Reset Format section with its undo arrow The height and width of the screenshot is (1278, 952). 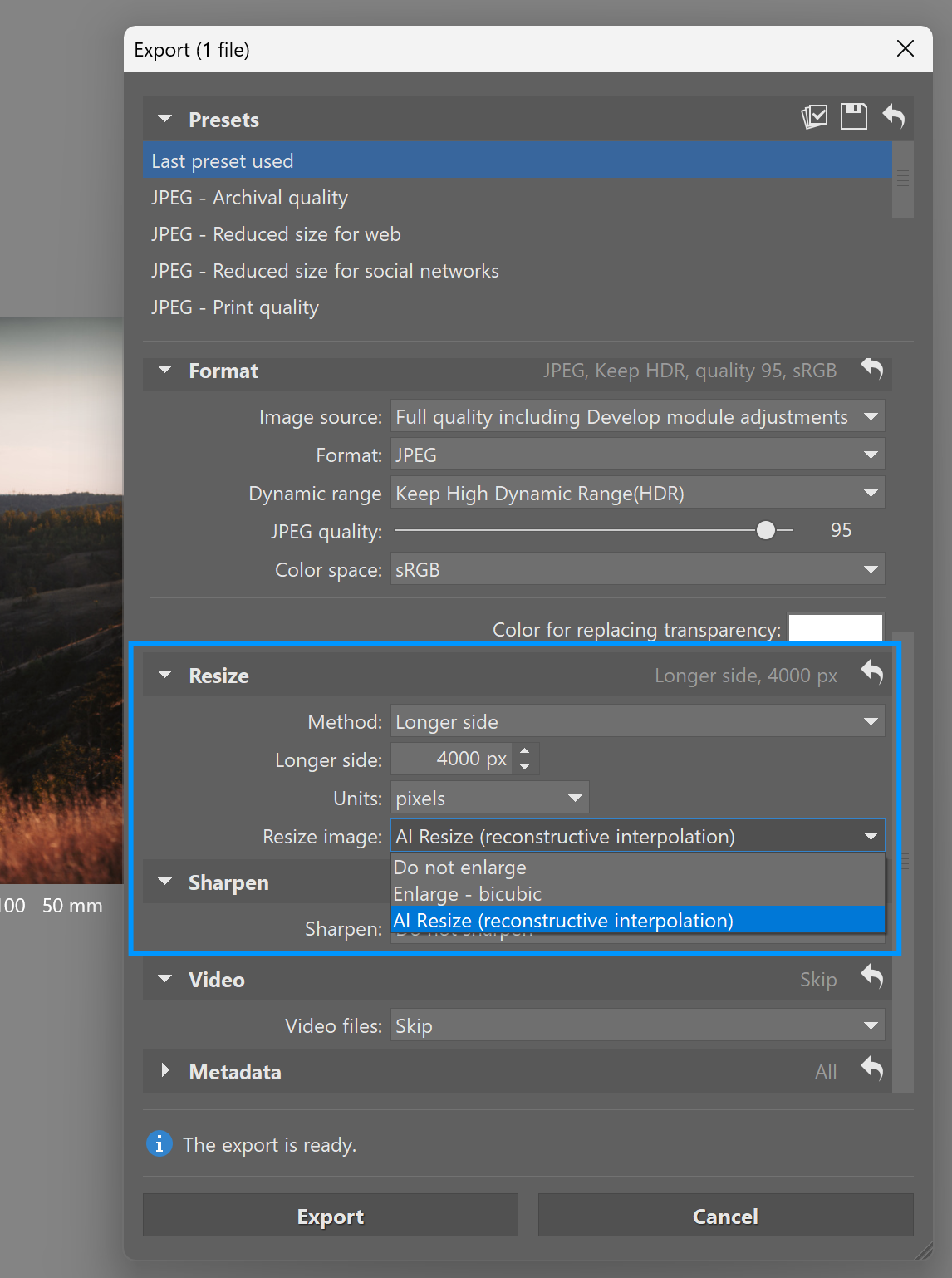click(x=871, y=369)
